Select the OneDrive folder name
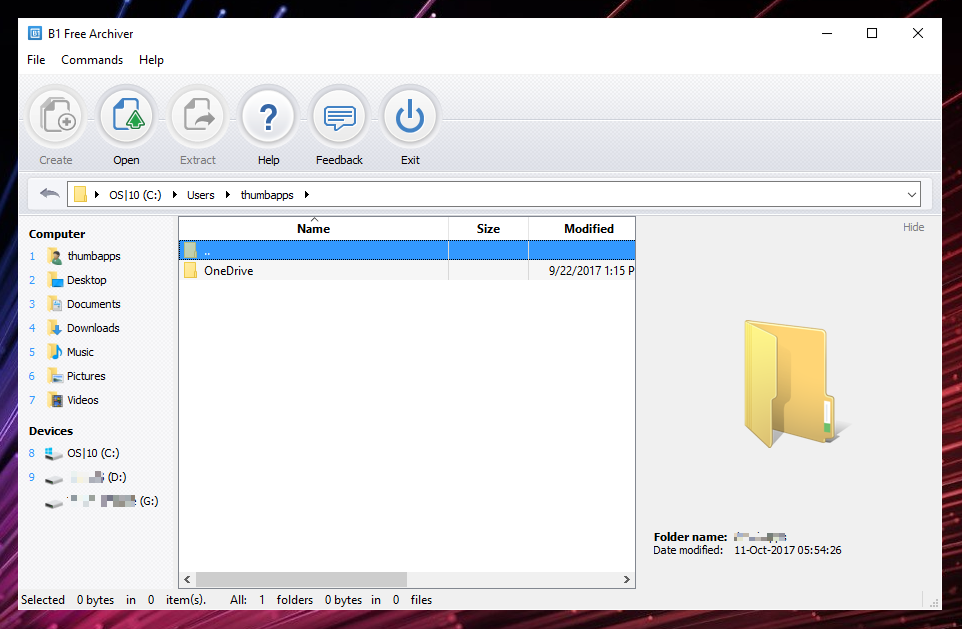Image resolution: width=962 pixels, height=629 pixels. (x=229, y=271)
